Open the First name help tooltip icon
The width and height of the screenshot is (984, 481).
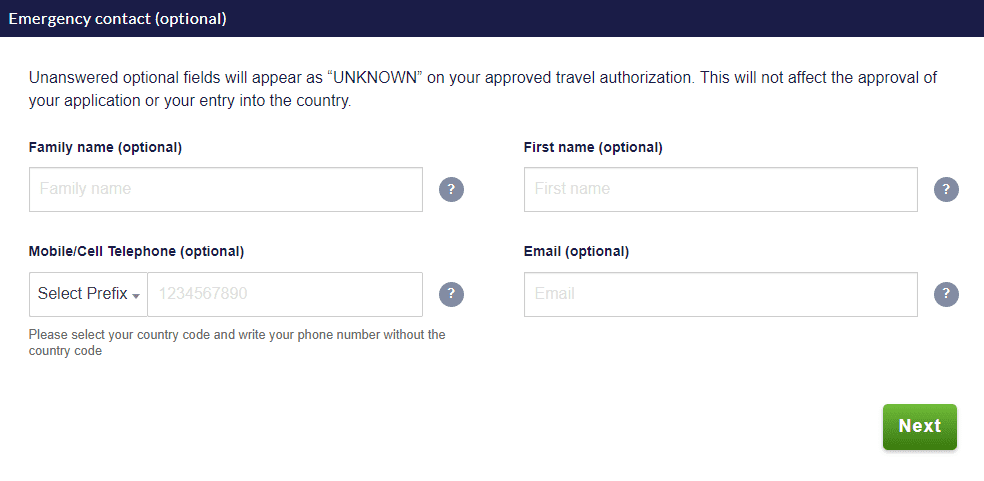point(946,189)
